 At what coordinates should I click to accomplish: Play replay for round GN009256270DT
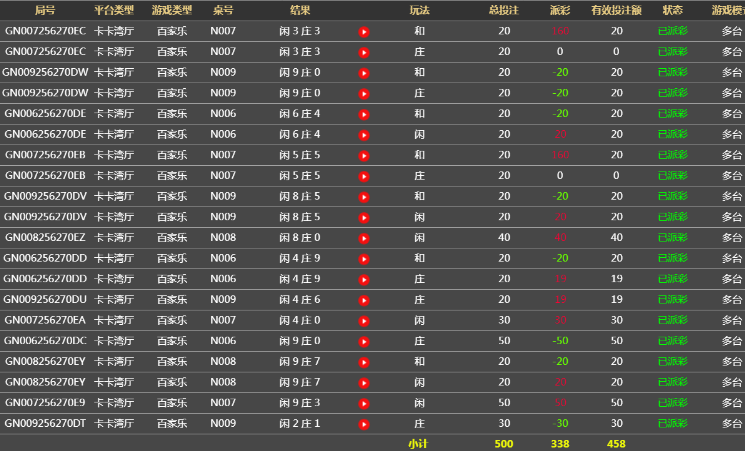tap(364, 424)
